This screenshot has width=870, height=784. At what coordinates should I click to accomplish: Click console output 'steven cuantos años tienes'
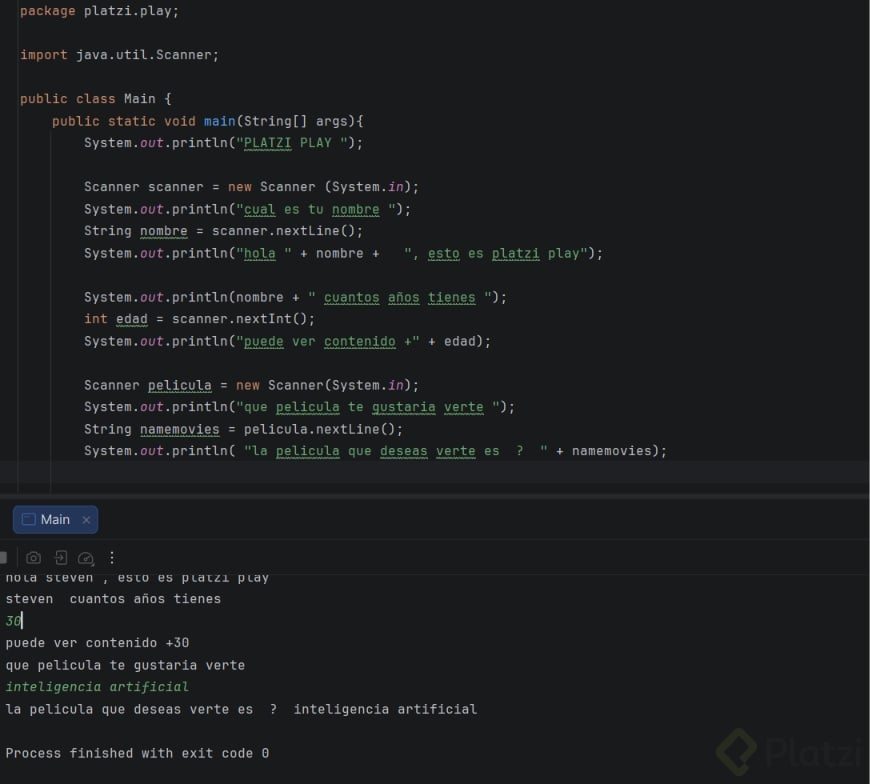tap(113, 599)
